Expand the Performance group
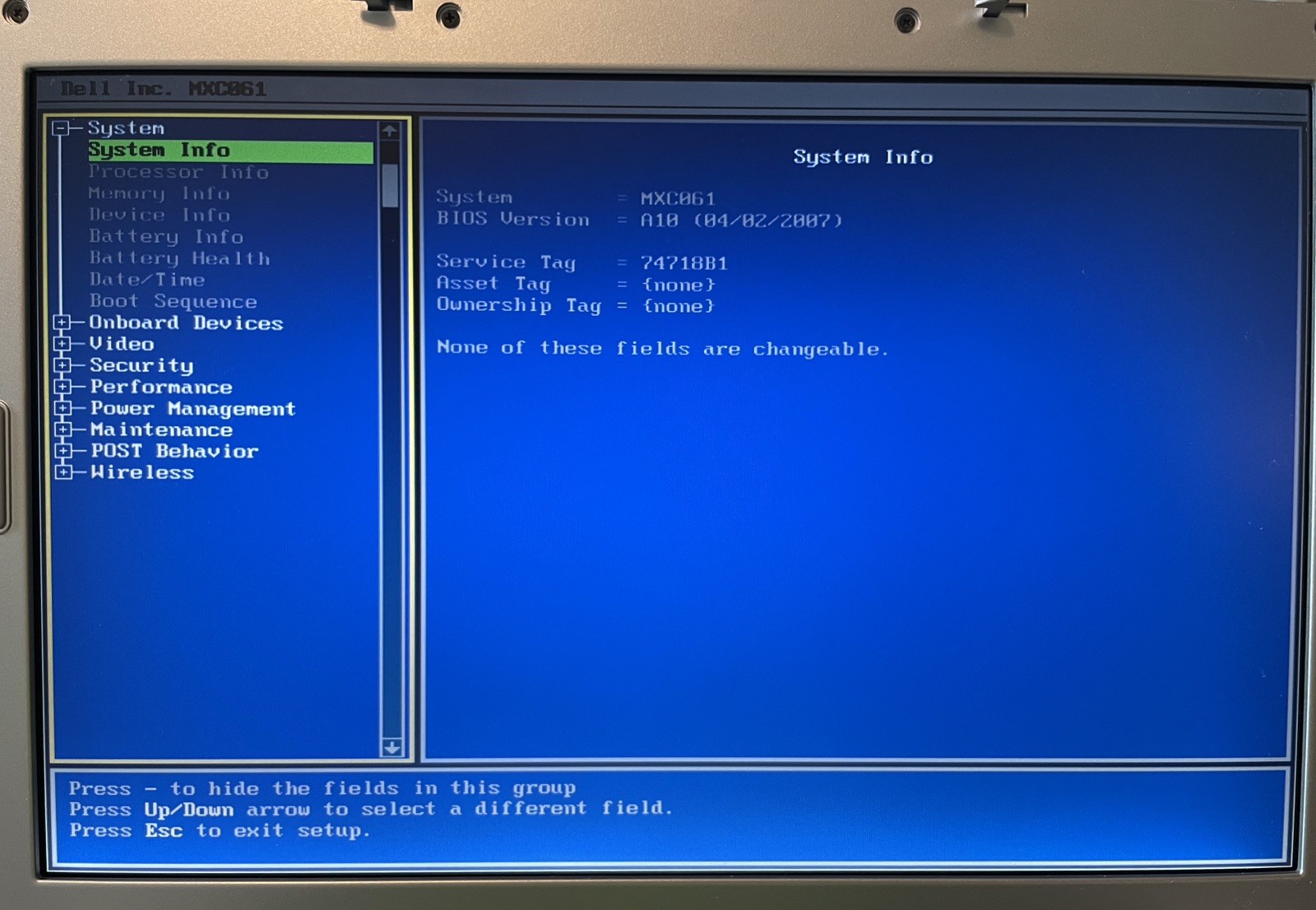Viewport: 1316px width, 910px height. (63, 387)
